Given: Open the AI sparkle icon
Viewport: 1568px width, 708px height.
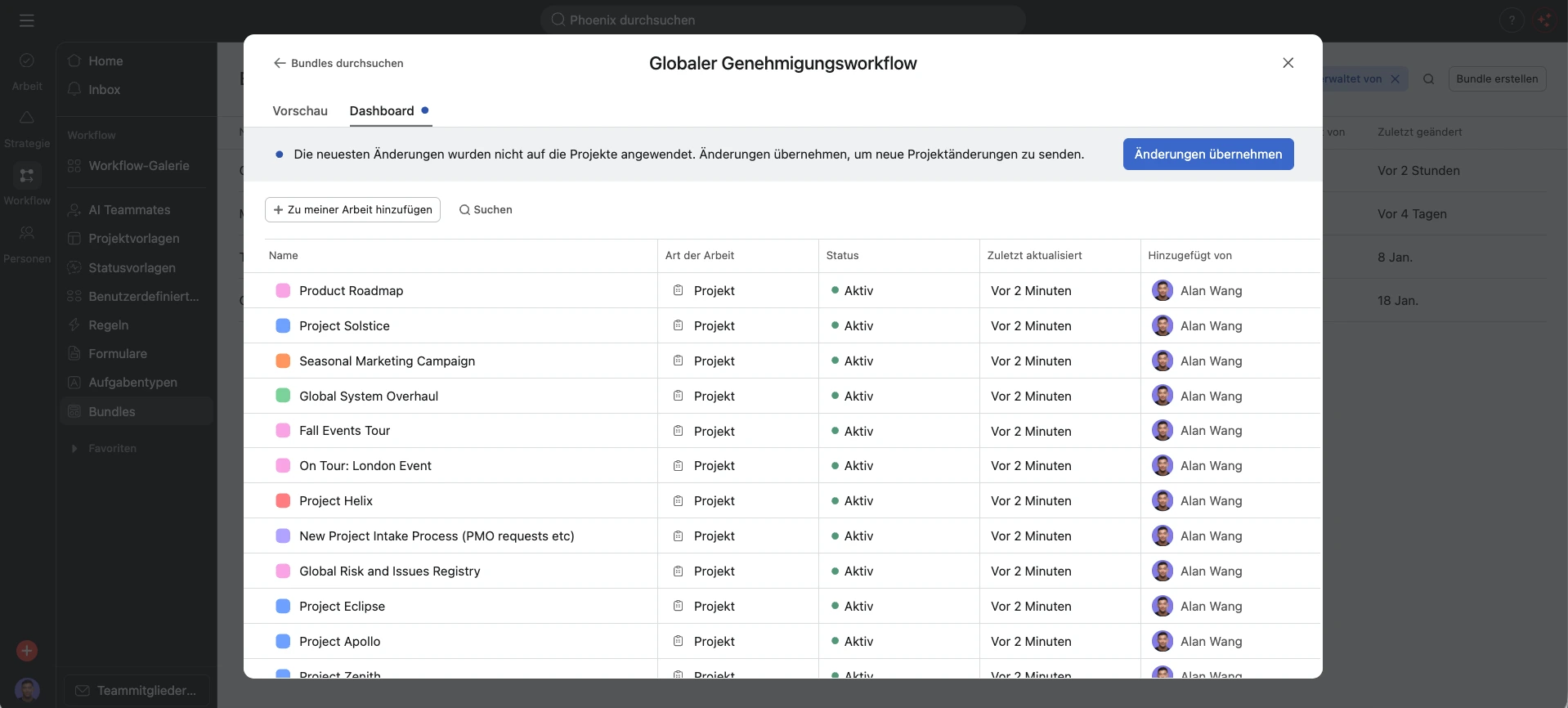Looking at the screenshot, I should [1544, 20].
